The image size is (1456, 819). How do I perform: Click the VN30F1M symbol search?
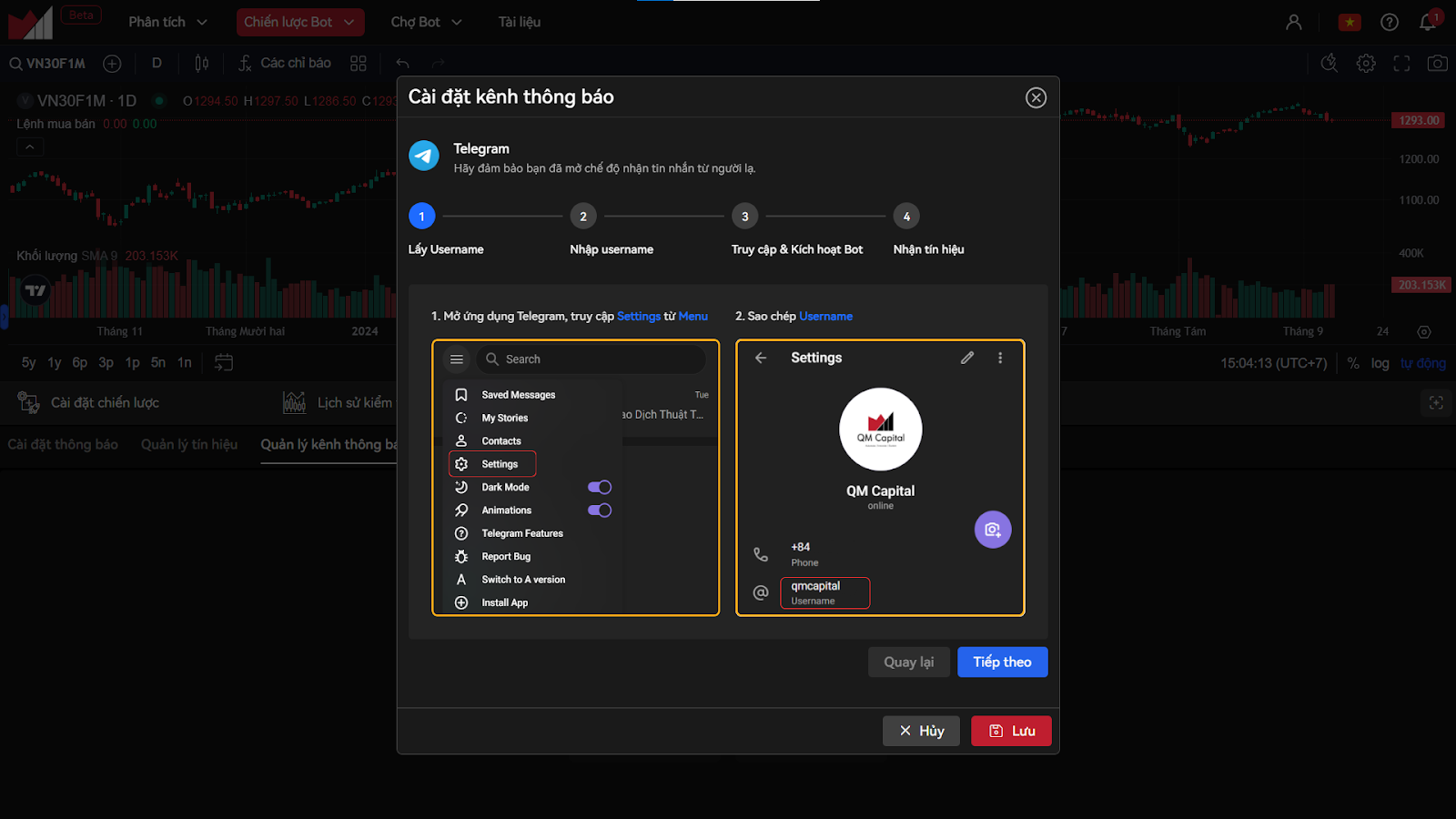(x=47, y=64)
